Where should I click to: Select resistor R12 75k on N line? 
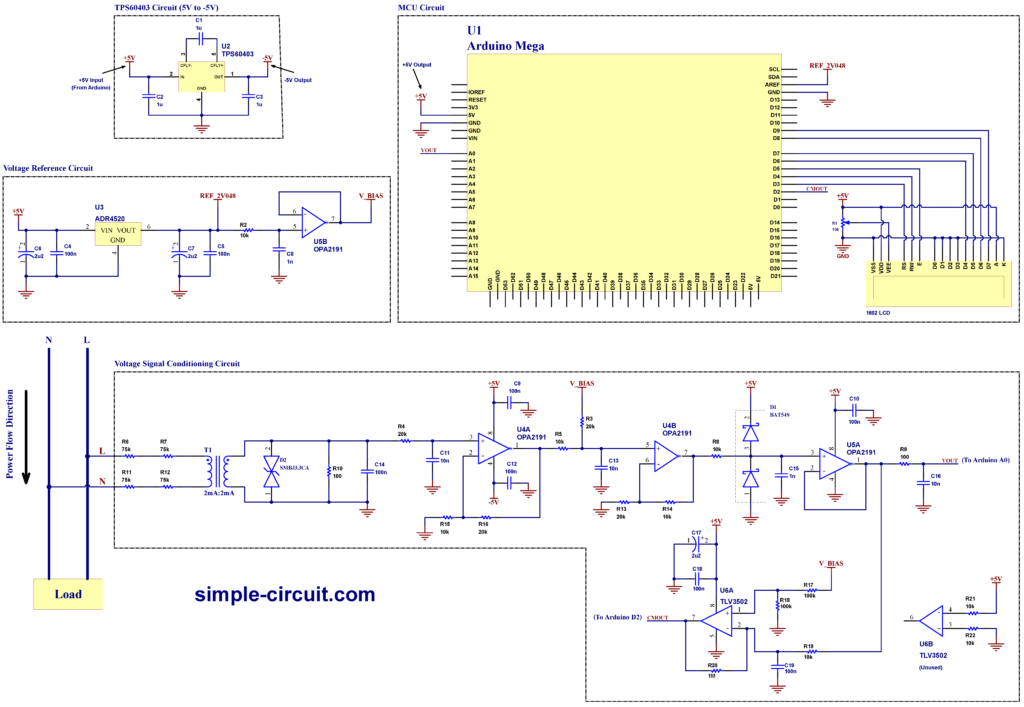tap(168, 486)
